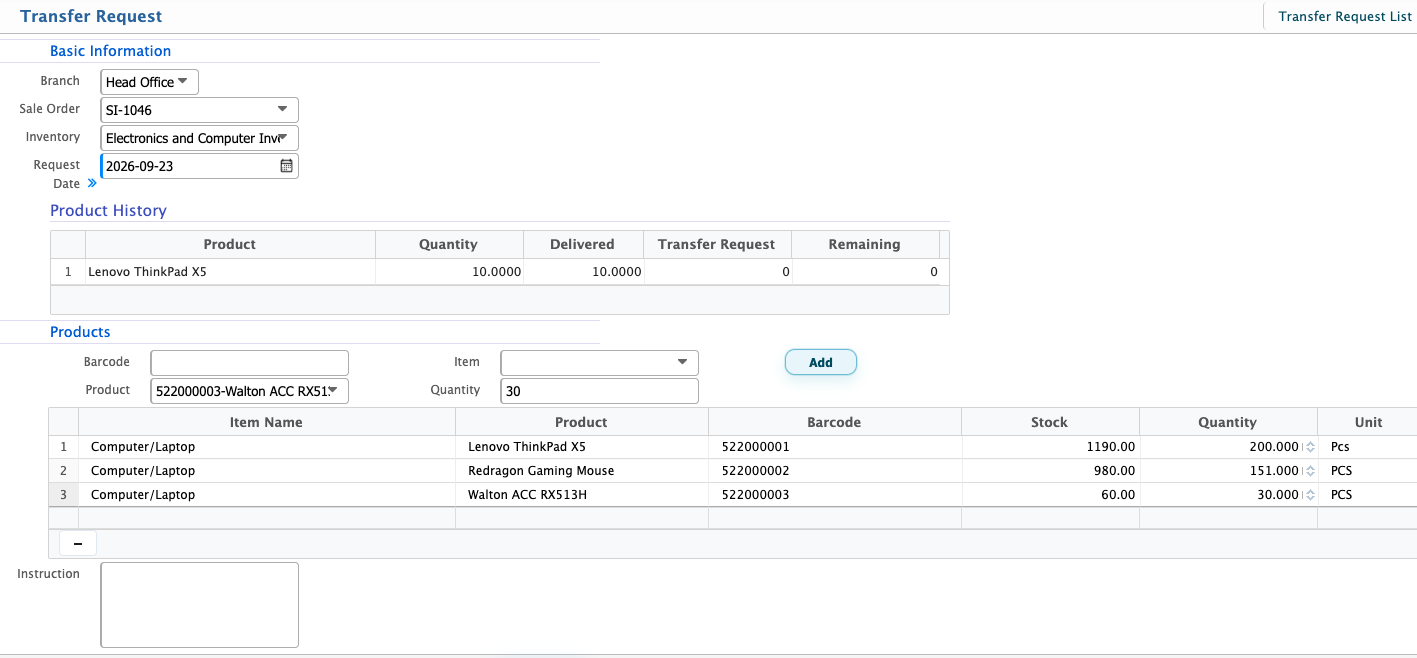
Task: Click the Barcode input field
Action: [x=249, y=362]
